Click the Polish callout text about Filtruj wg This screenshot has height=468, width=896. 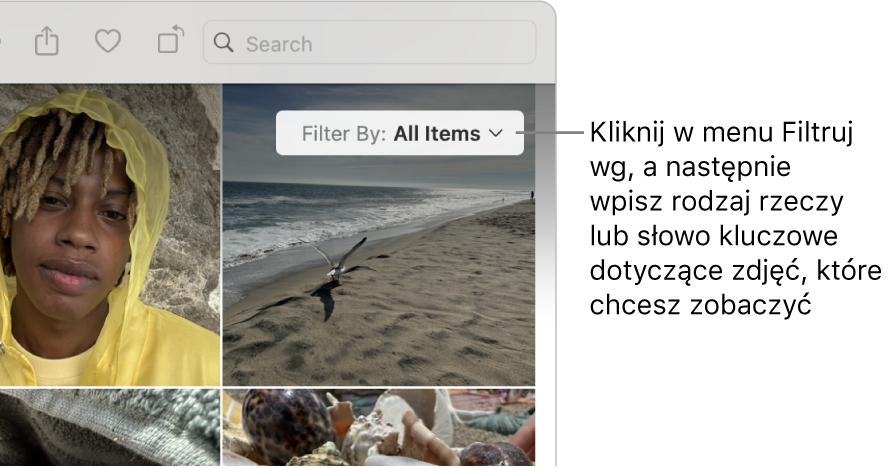pyautogui.click(x=735, y=218)
